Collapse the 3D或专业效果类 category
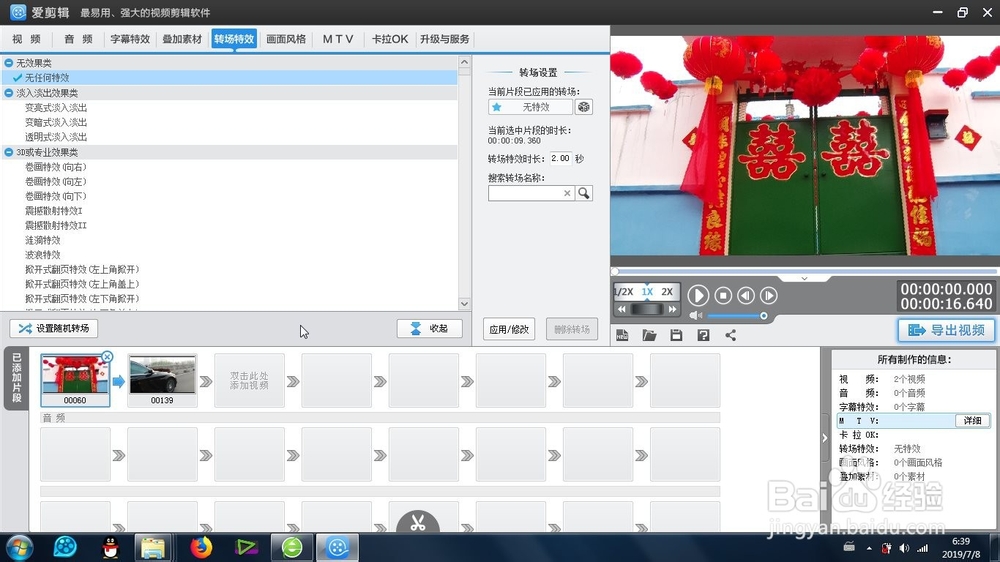This screenshot has height=562, width=1000. [x=9, y=152]
